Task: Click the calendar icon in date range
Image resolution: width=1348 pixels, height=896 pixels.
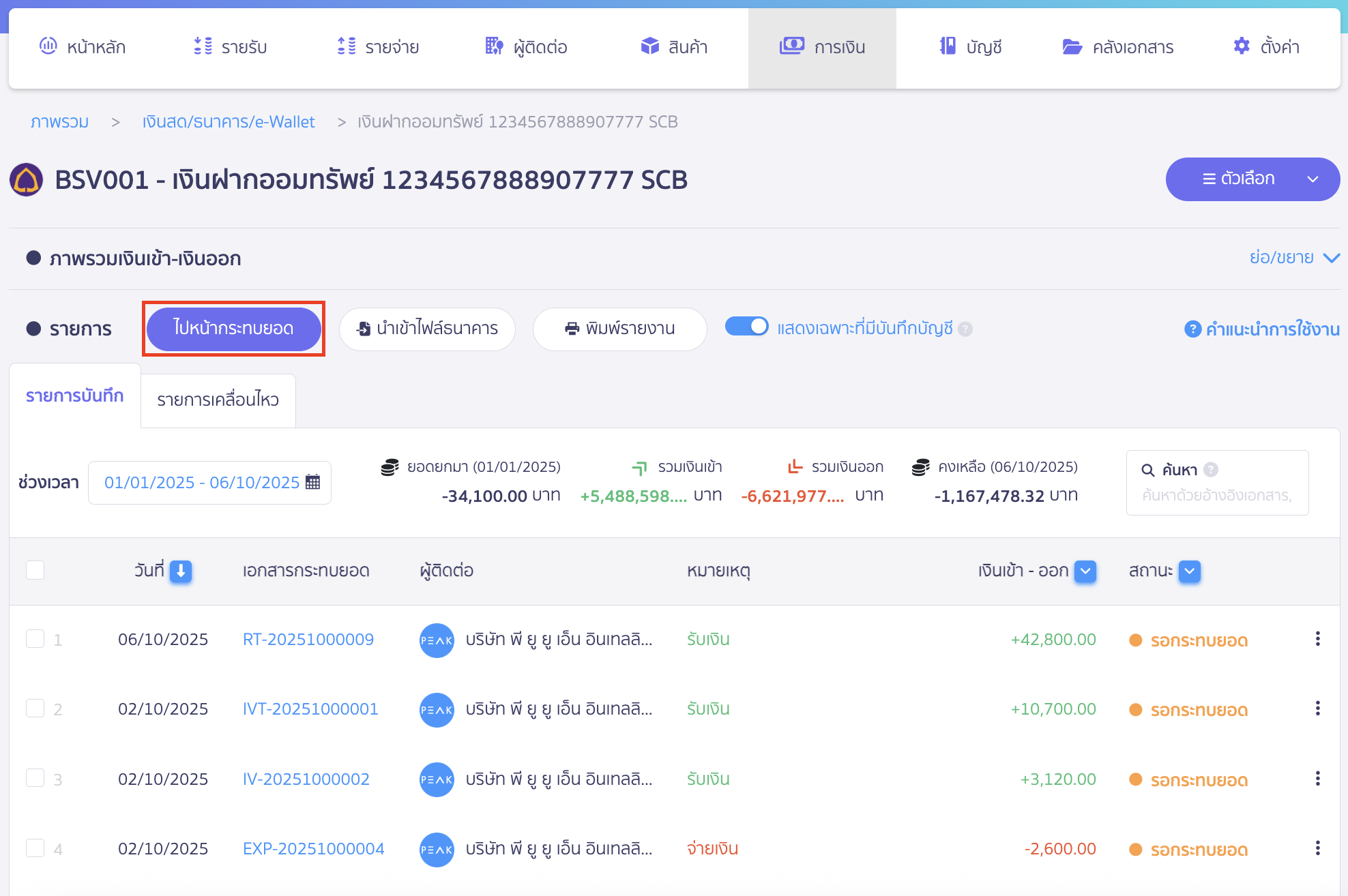Action: coord(313,482)
